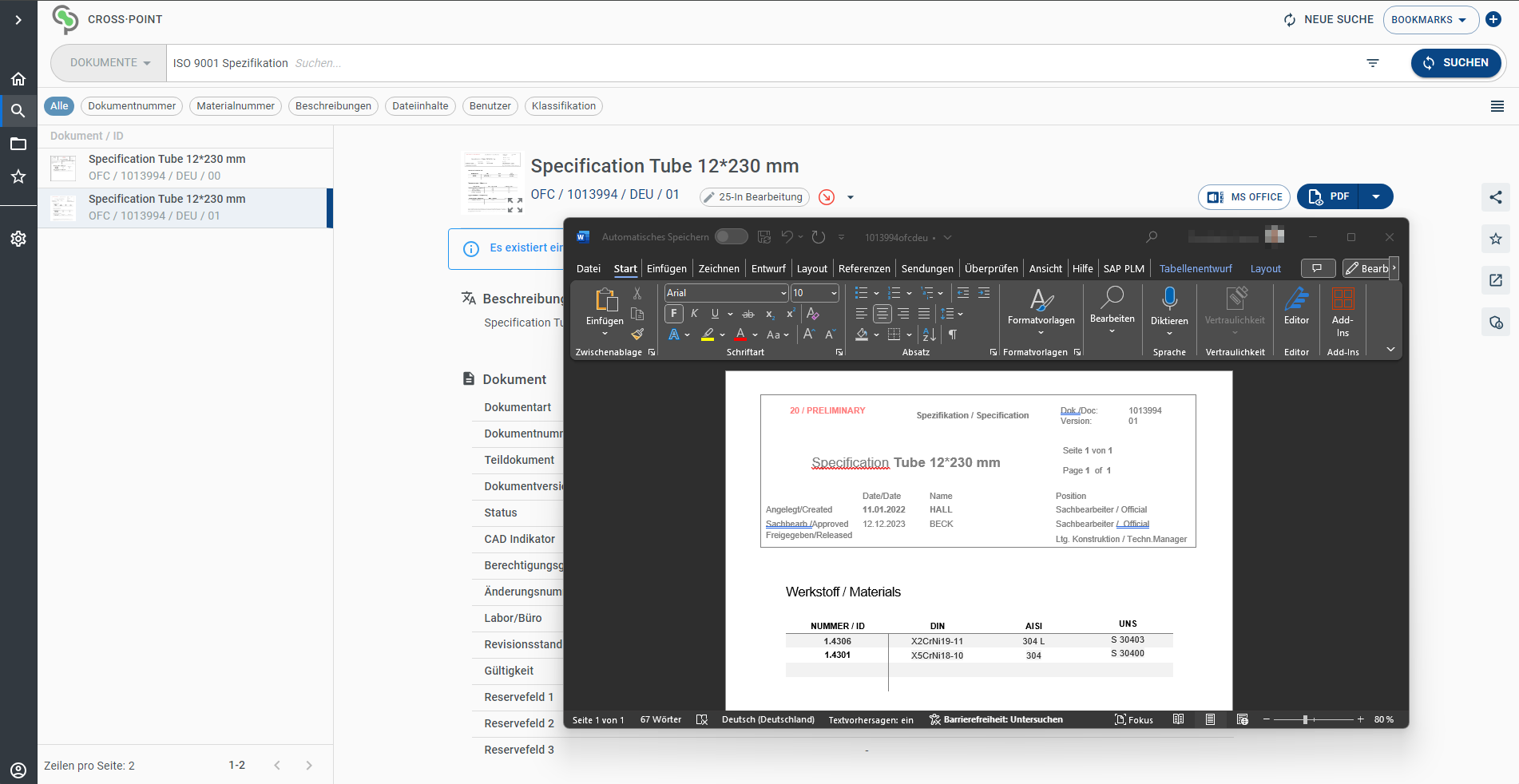Open favorites star in left sidebar
The height and width of the screenshot is (784, 1519).
pyautogui.click(x=18, y=176)
